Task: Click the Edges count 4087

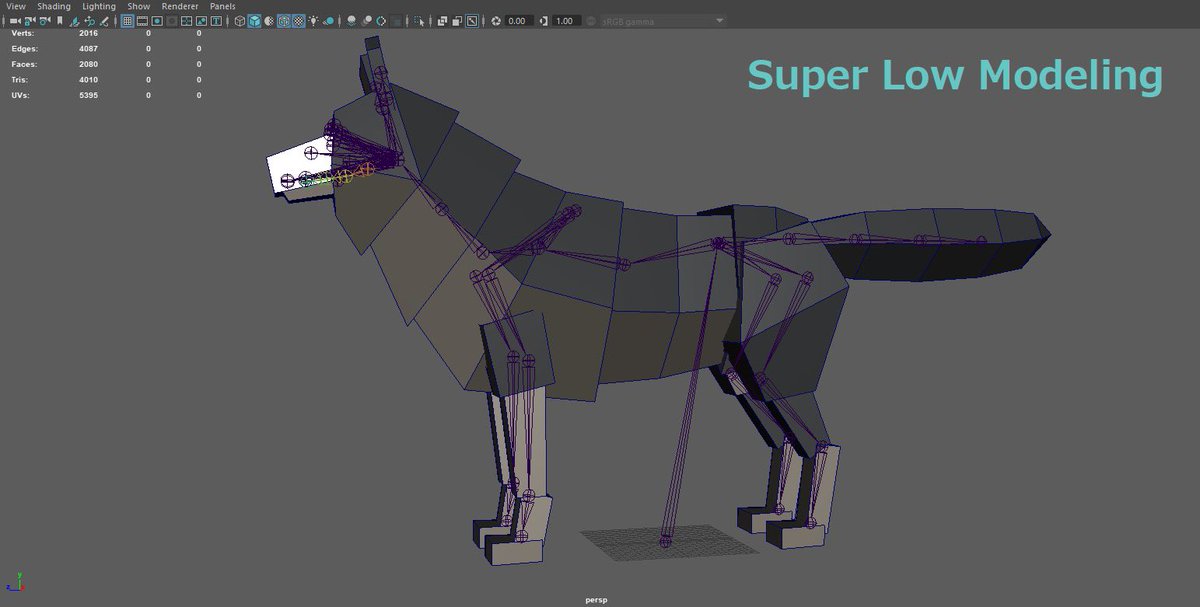Action: (88, 48)
